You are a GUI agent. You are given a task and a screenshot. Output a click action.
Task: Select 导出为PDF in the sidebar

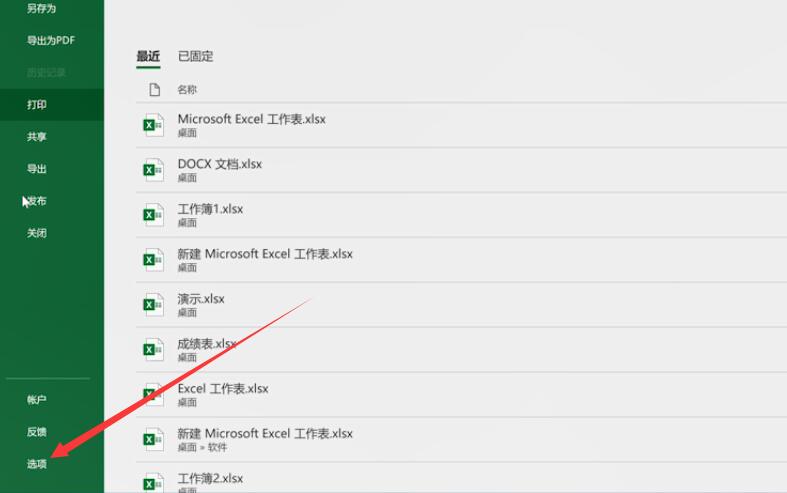[52, 40]
